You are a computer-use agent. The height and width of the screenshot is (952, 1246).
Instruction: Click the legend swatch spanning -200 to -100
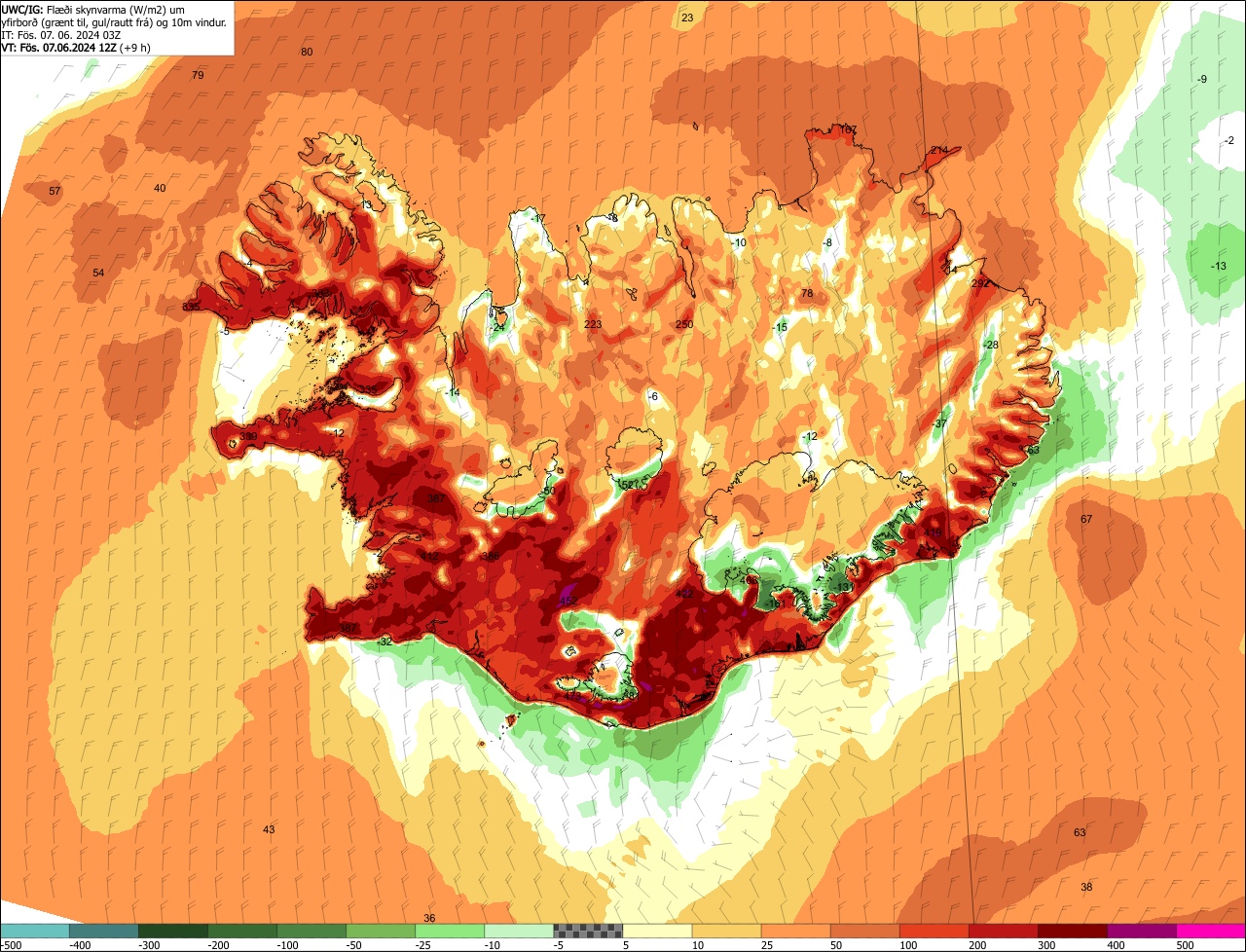click(x=241, y=931)
